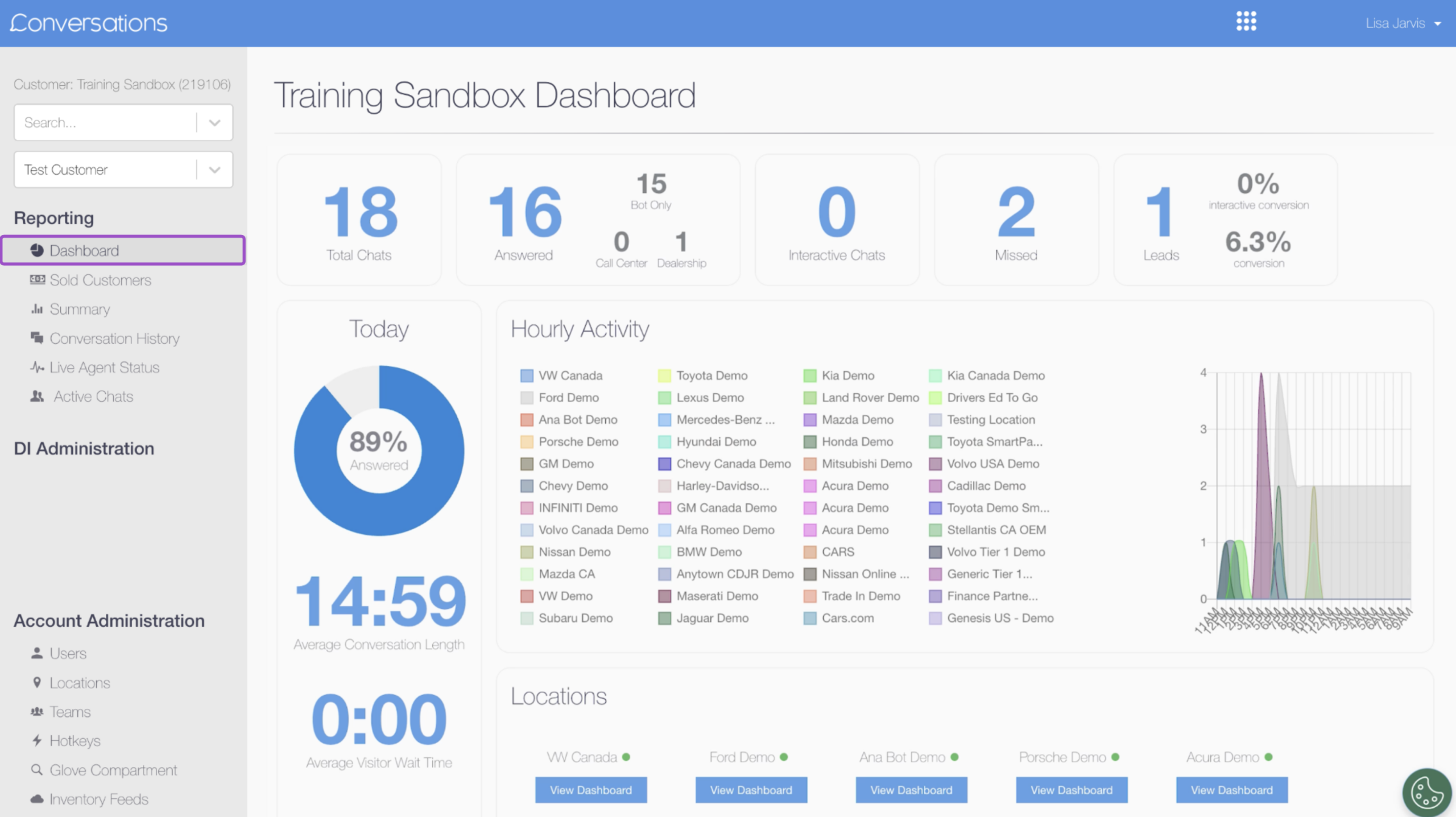Click the Teams group icon

coord(37,712)
